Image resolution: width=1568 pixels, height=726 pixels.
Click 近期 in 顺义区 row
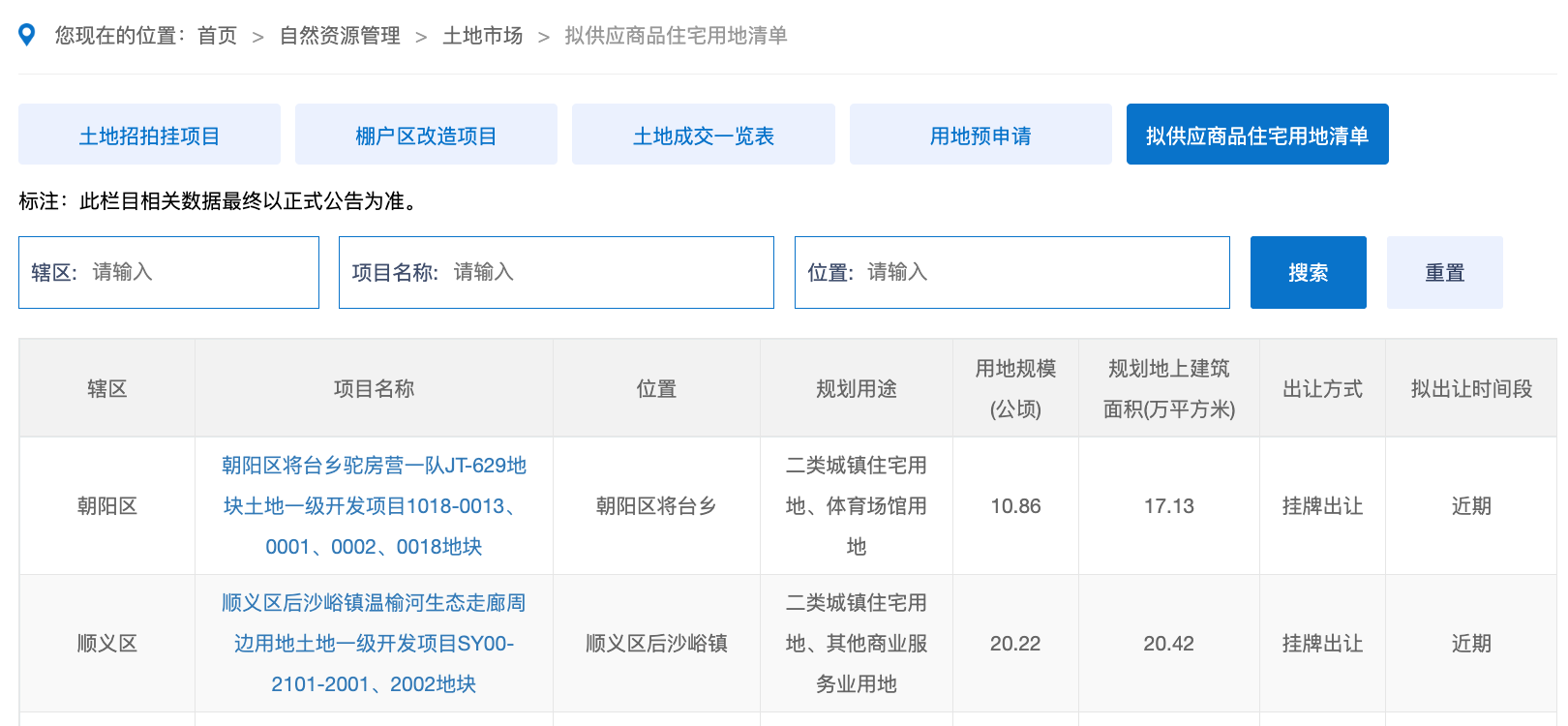coord(1471,644)
